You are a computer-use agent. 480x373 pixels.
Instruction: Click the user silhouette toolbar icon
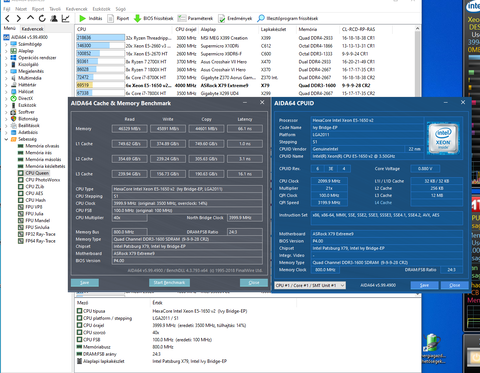pos(54,19)
